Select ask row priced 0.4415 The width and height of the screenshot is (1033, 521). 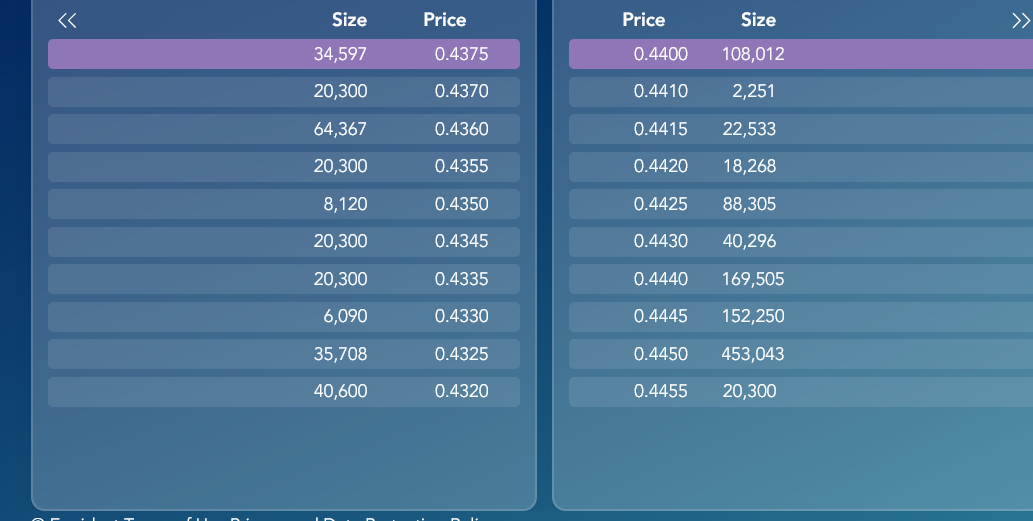tap(801, 129)
